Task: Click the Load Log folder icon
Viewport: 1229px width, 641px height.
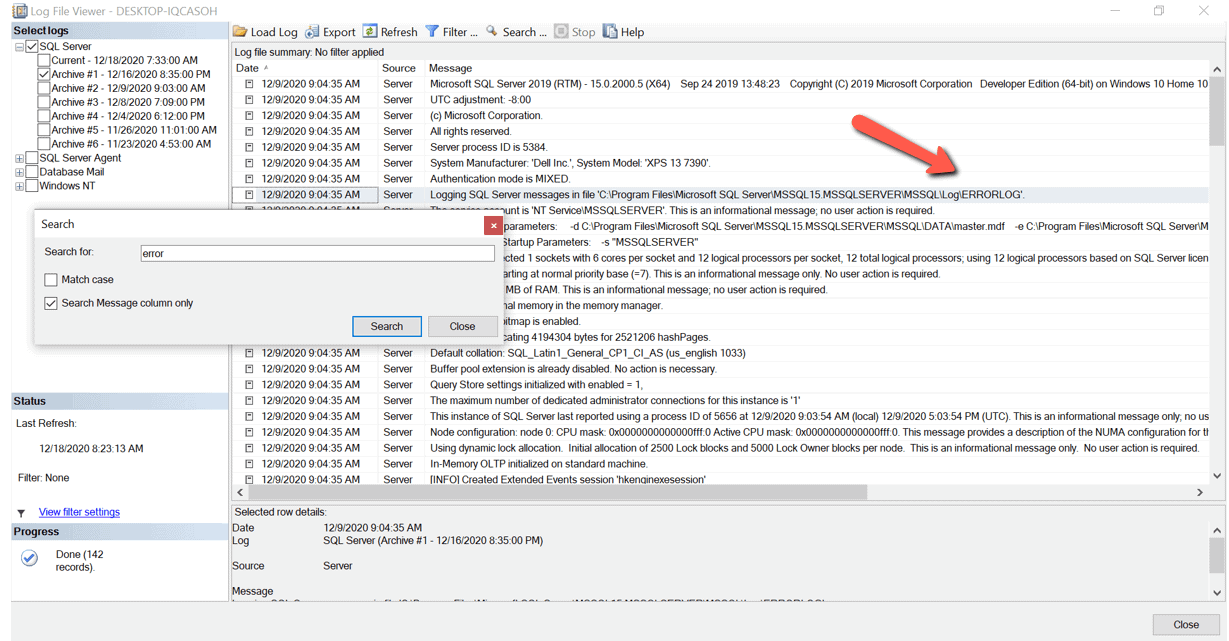Action: (x=240, y=32)
